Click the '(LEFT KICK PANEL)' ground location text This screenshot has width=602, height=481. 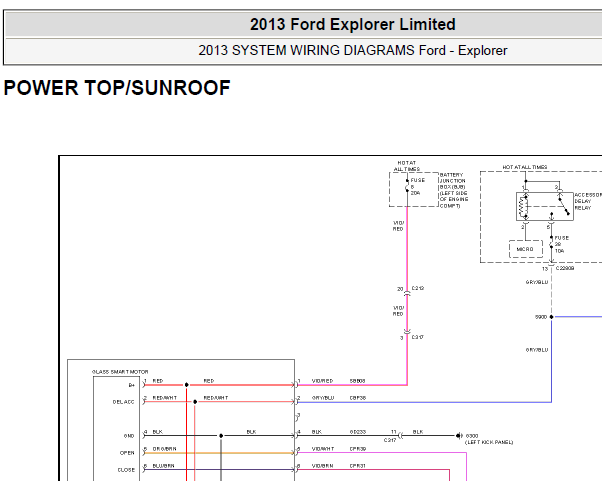coord(489,442)
